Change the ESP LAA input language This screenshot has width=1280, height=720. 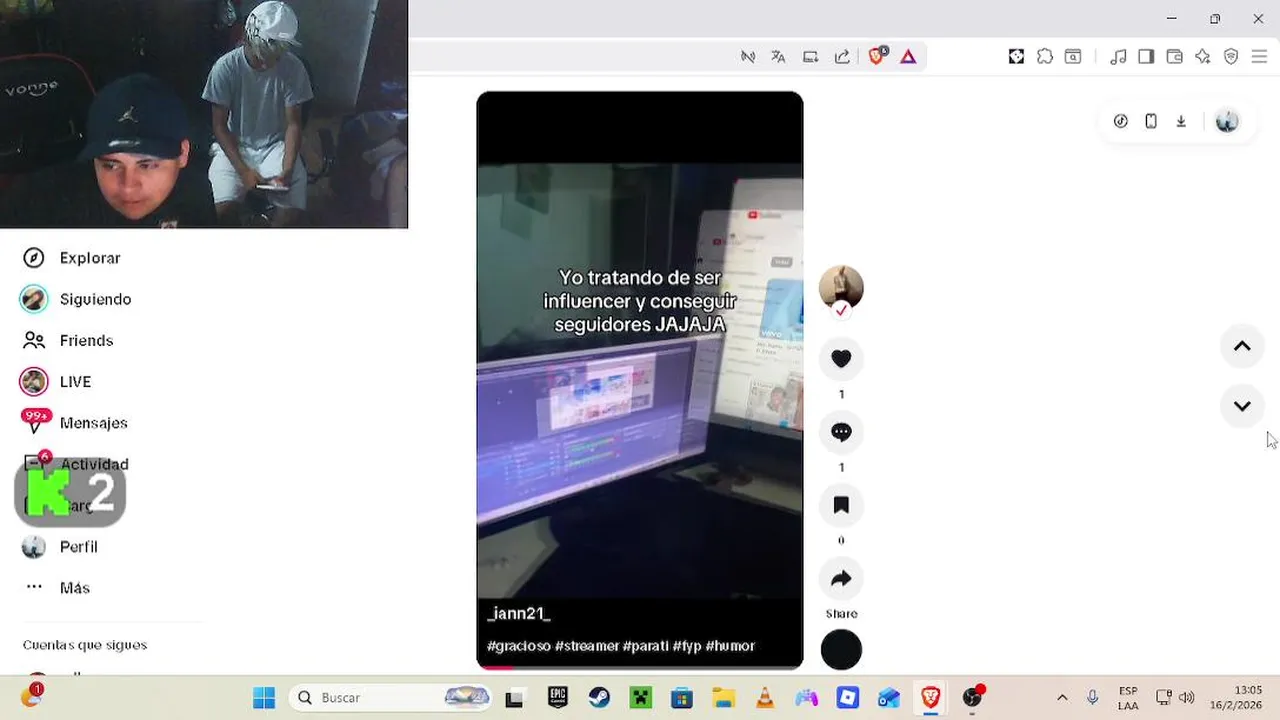pyautogui.click(x=1128, y=698)
